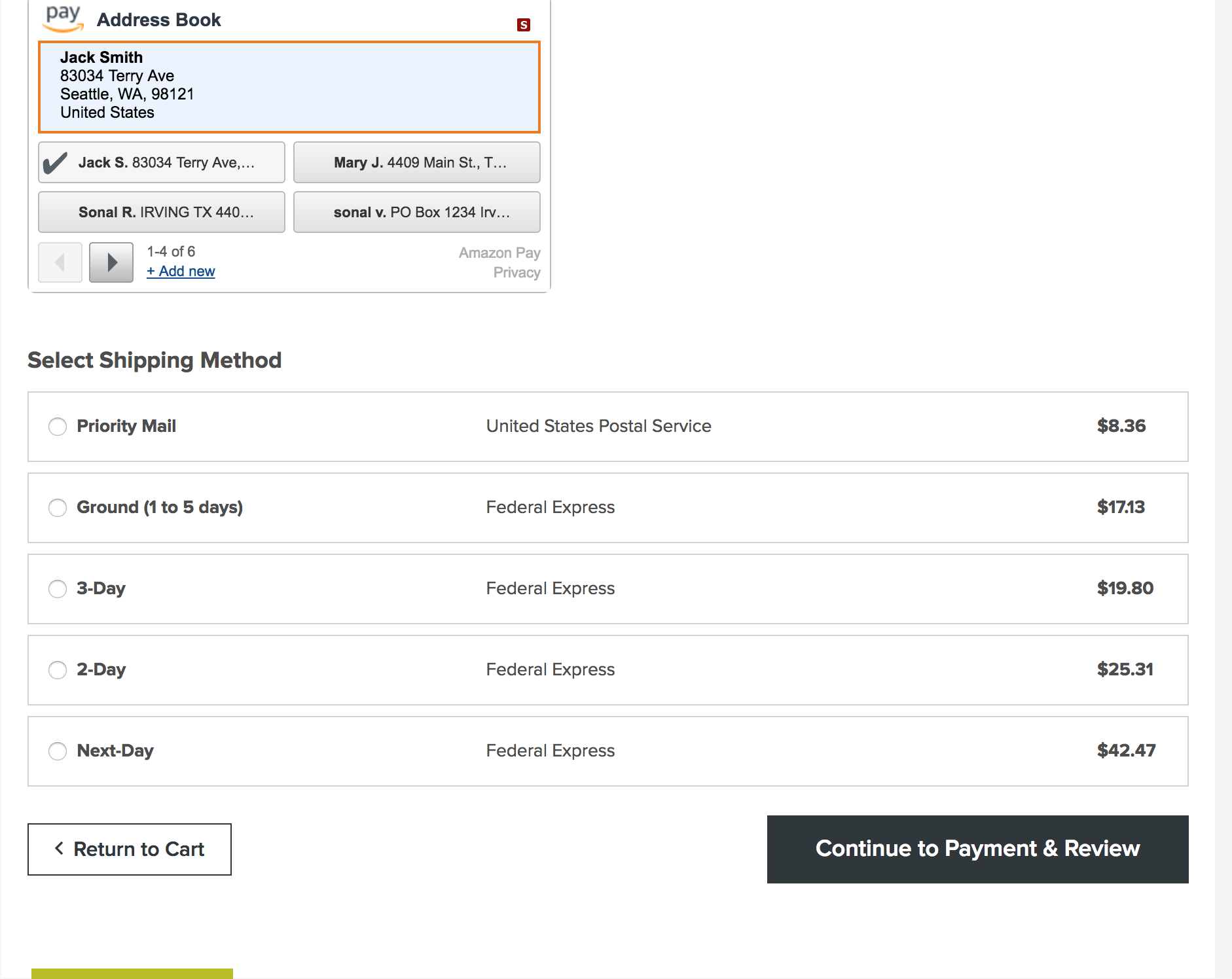
Task: Select the Sonal R. IRVING TX address
Action: (x=161, y=211)
